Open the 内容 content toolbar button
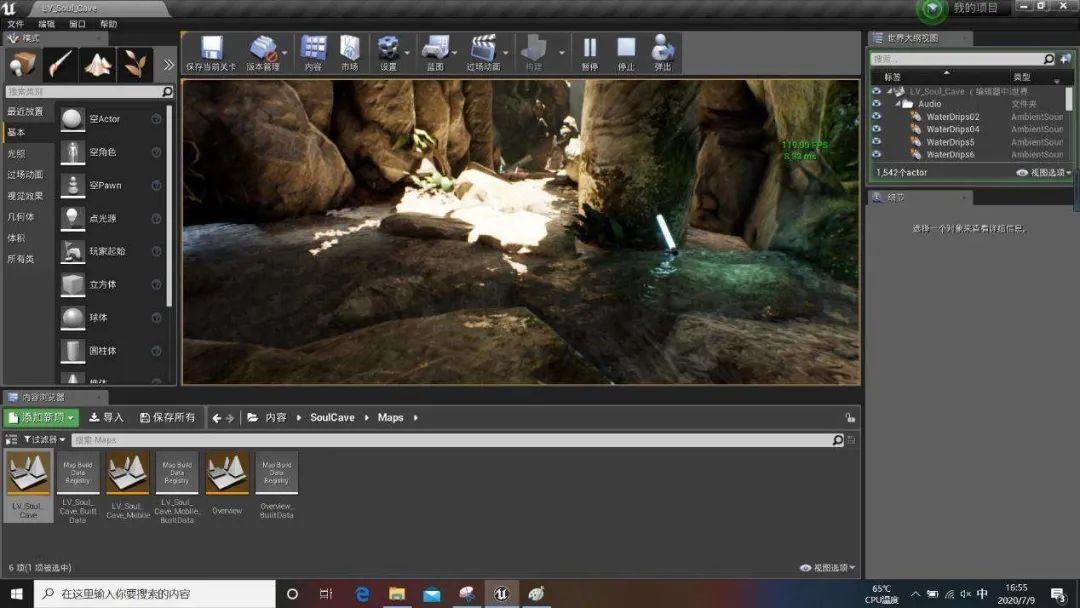Screen dimensions: 1080x608 pos(313,53)
